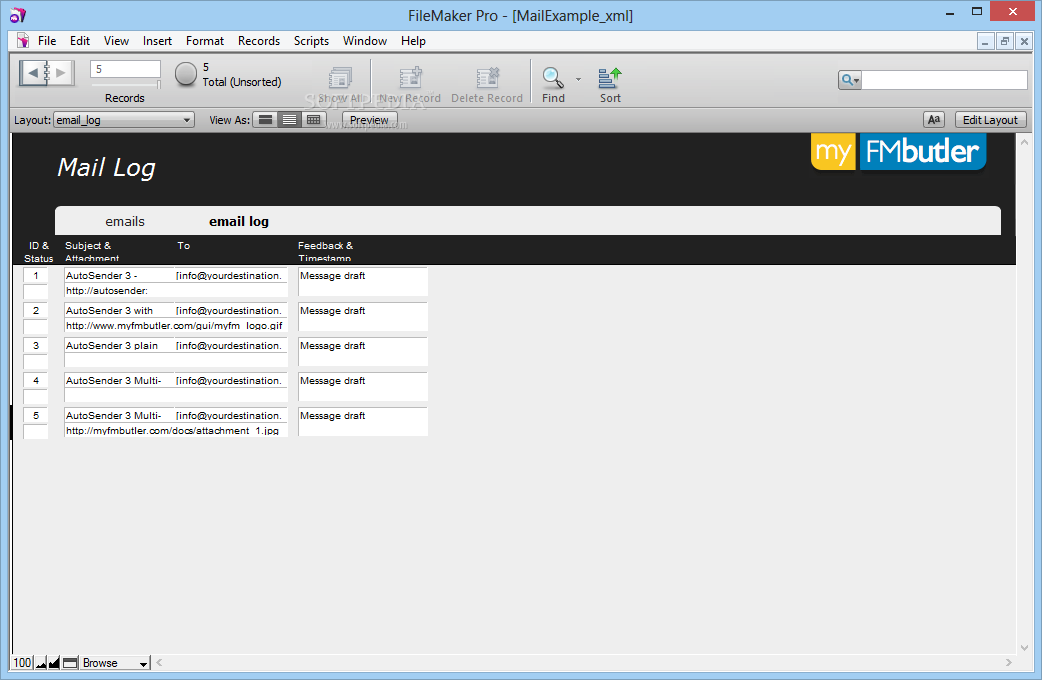This screenshot has height=680, width=1042.
Task: Click horizontal scrollbar left arrow
Action: [159, 663]
